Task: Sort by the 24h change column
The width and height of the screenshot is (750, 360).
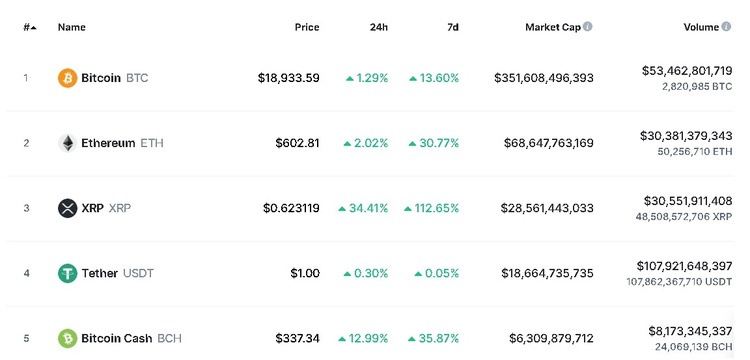Action: (x=379, y=27)
